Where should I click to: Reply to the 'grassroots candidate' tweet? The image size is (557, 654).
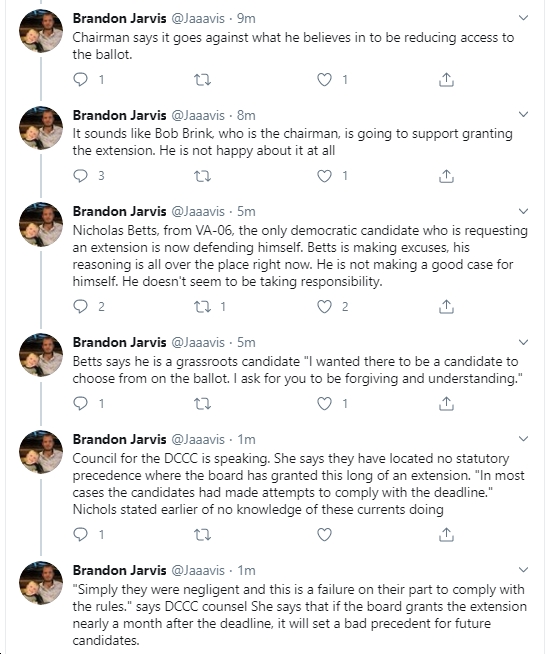pos(81,403)
